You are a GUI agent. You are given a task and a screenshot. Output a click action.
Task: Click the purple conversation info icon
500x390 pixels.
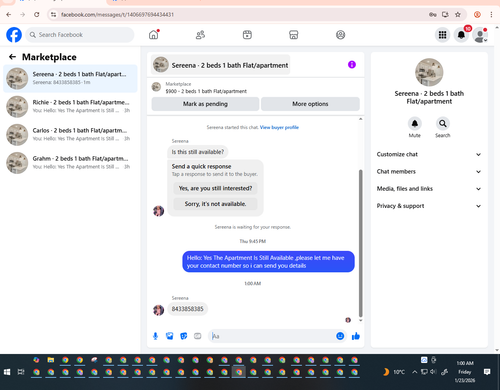tap(352, 65)
